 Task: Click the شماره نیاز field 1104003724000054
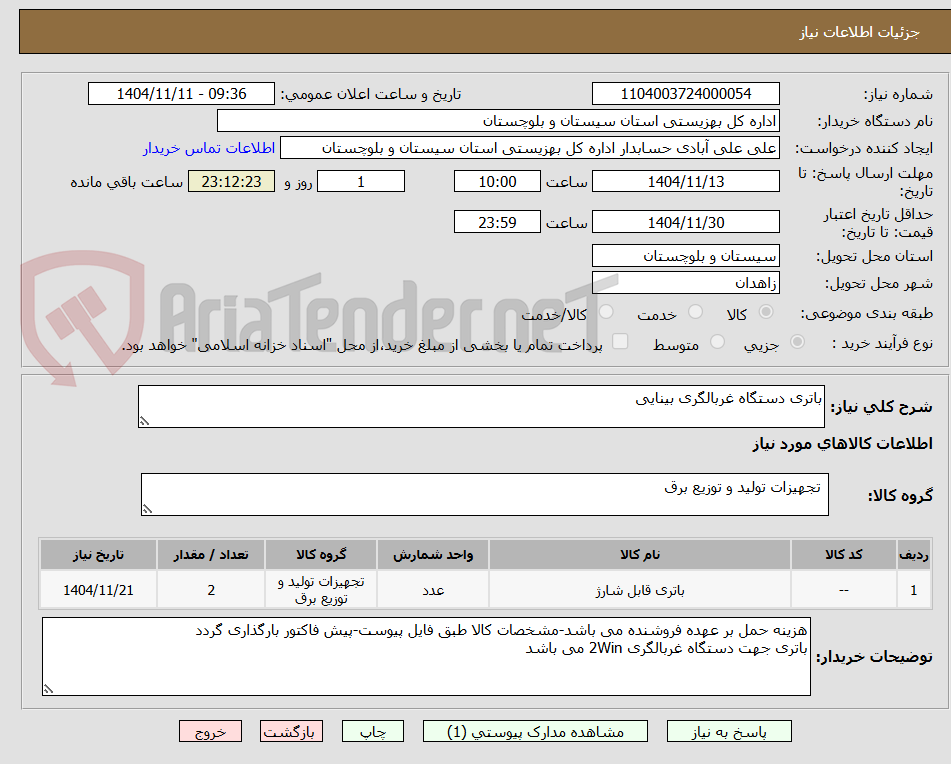pyautogui.click(x=685, y=94)
